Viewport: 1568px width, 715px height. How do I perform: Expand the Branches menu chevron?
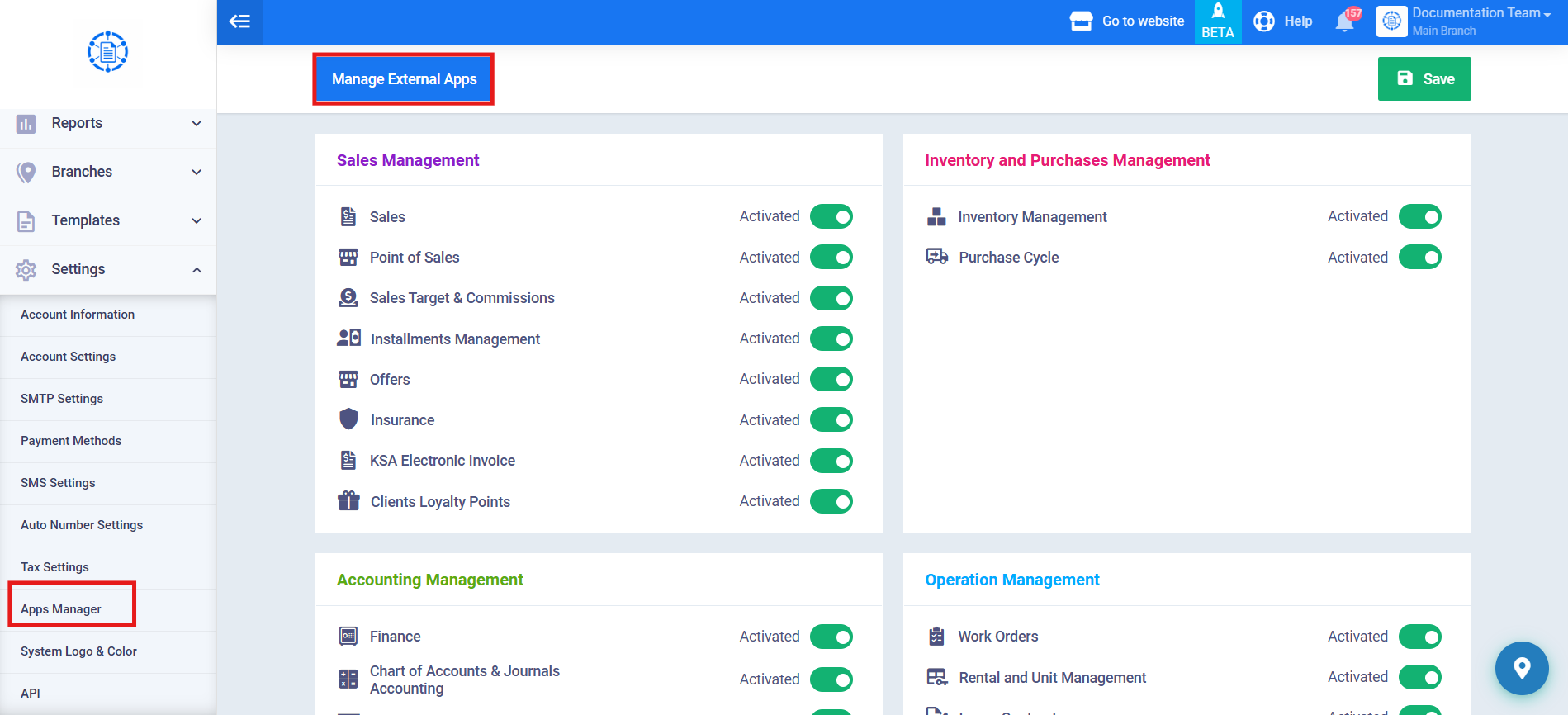tap(197, 173)
